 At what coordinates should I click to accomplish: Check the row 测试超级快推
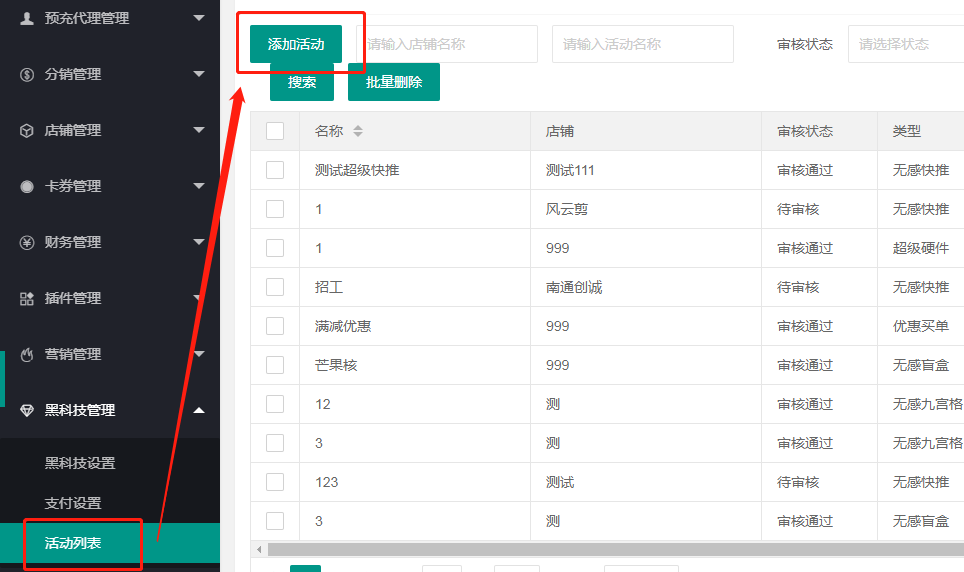point(275,170)
